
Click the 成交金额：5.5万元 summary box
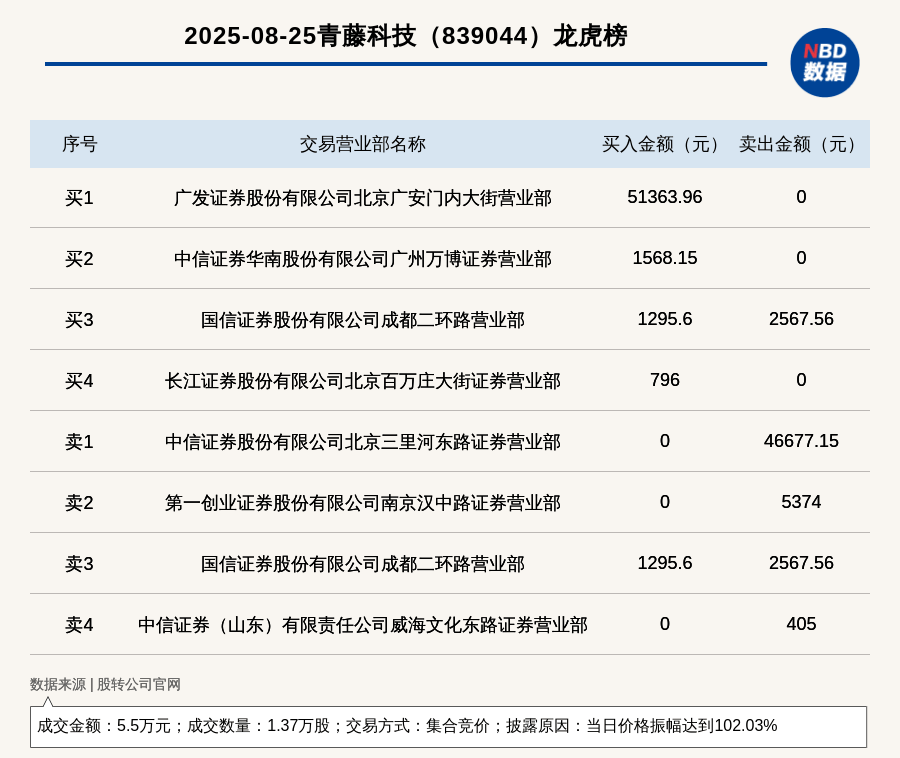click(x=448, y=726)
